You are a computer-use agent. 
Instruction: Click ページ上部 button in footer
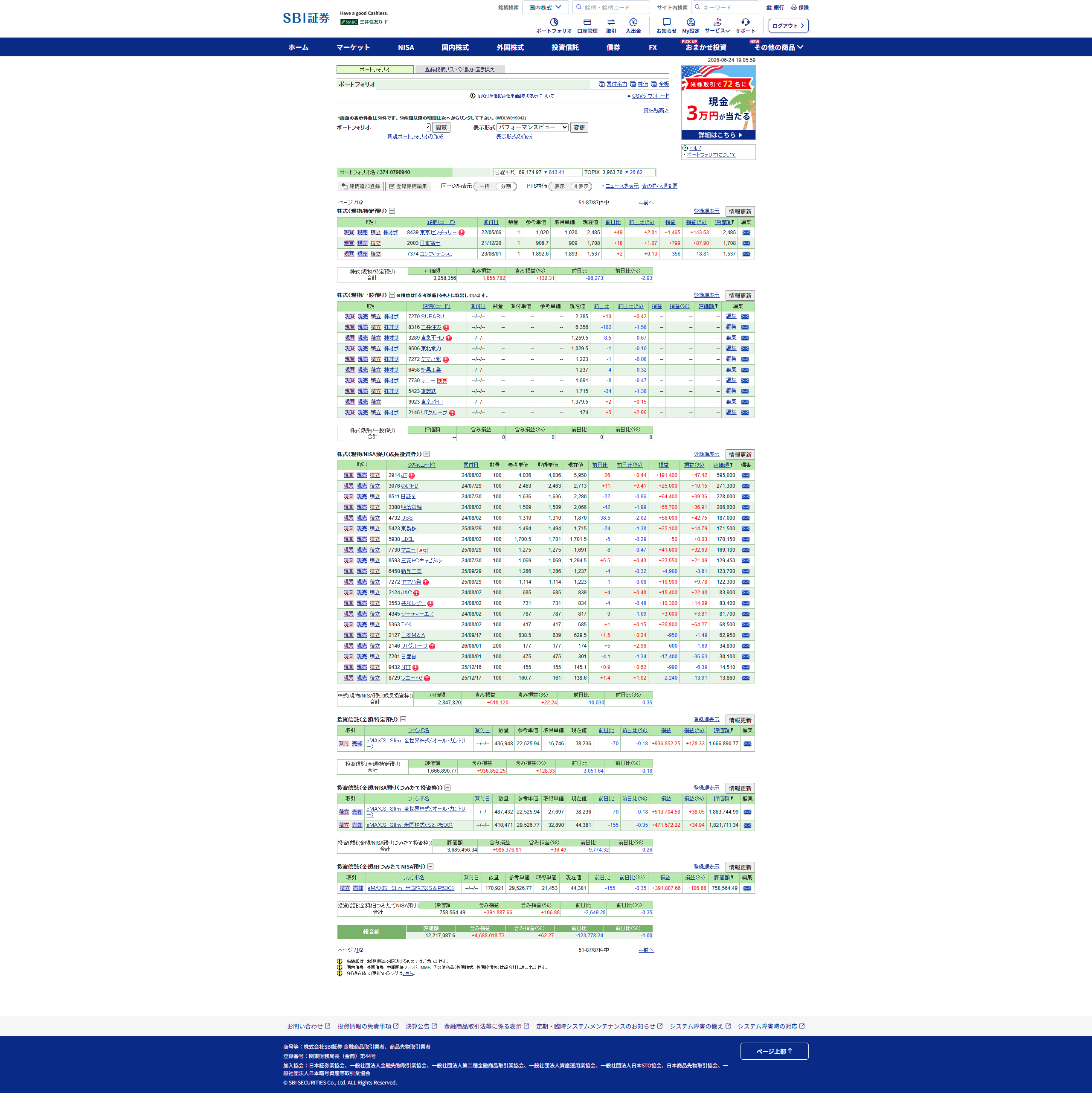pyautogui.click(x=774, y=1051)
